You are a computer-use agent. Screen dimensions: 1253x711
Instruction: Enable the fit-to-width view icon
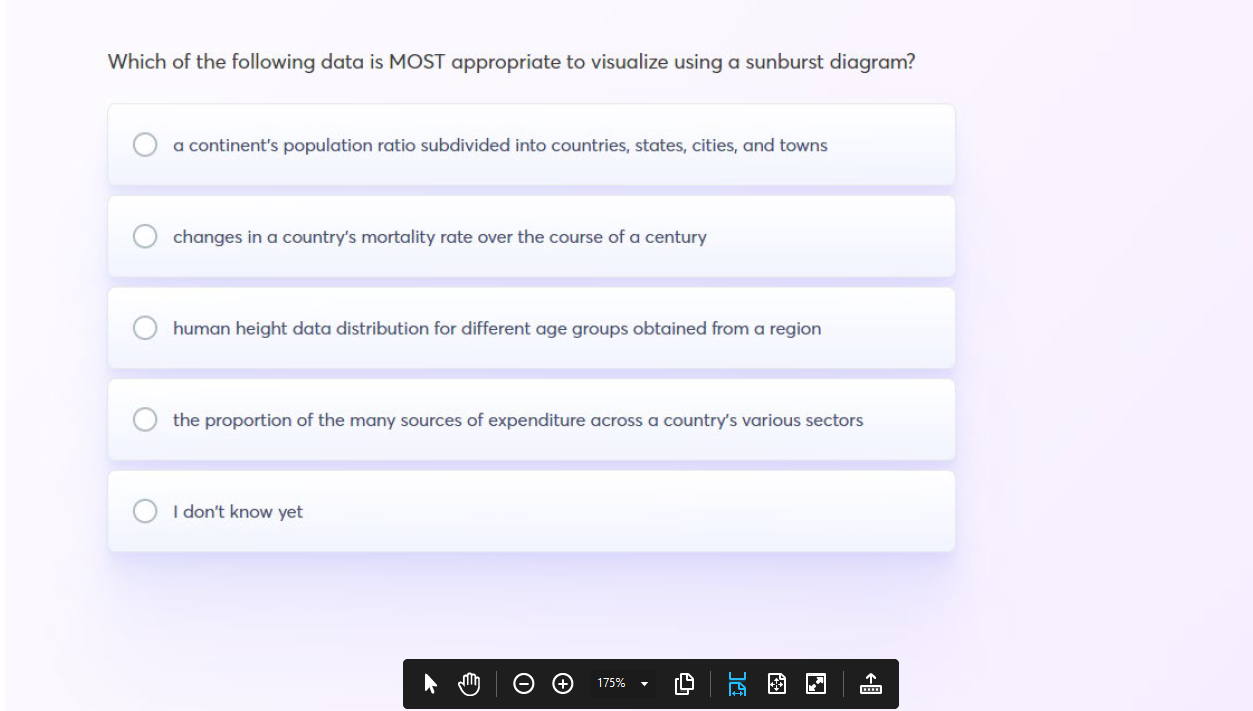(737, 684)
